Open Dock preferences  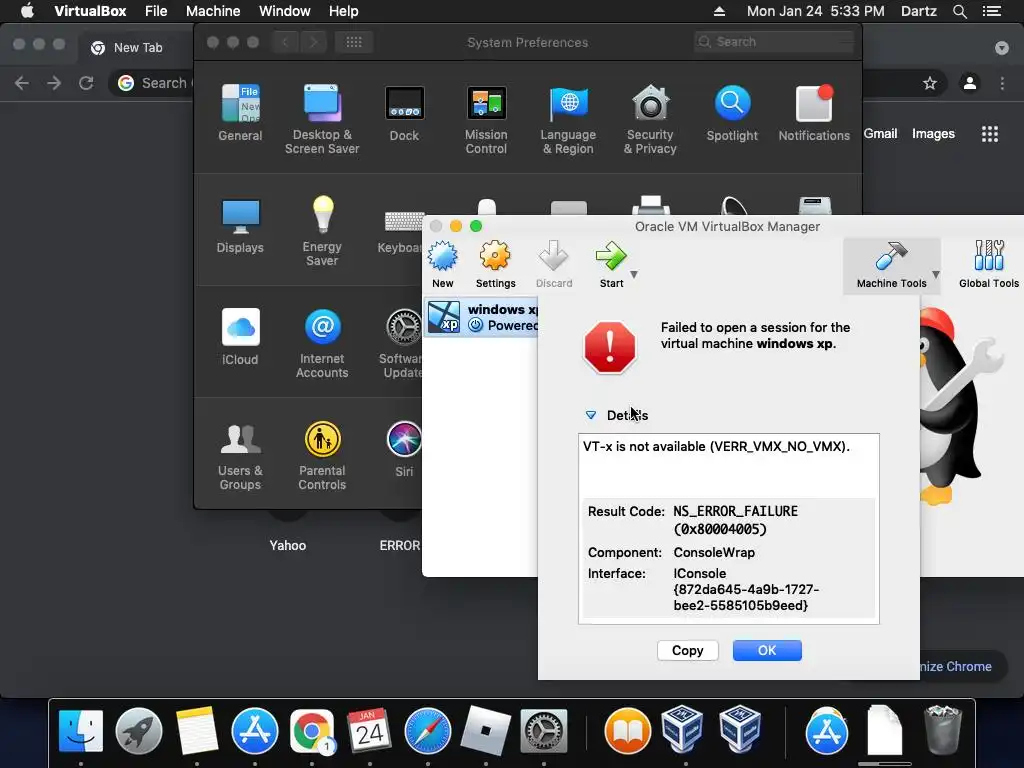click(x=404, y=114)
